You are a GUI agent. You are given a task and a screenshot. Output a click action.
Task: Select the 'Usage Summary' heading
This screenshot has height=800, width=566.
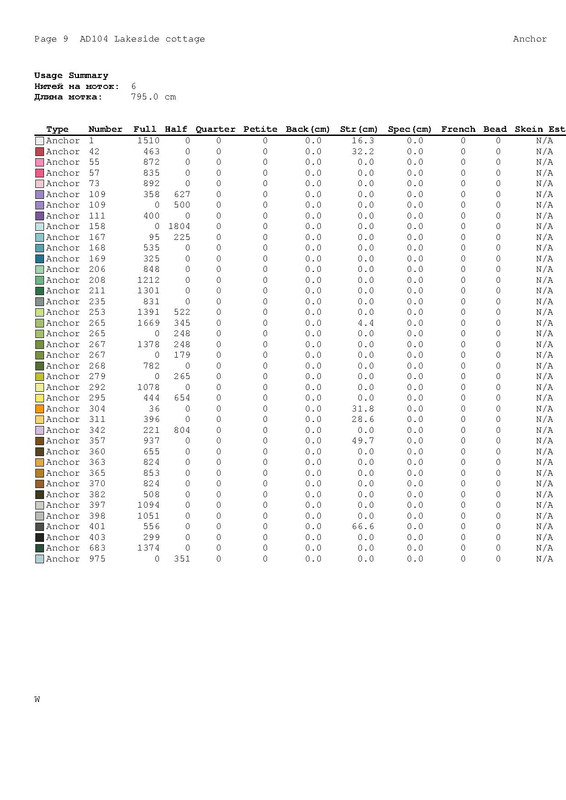[71, 76]
